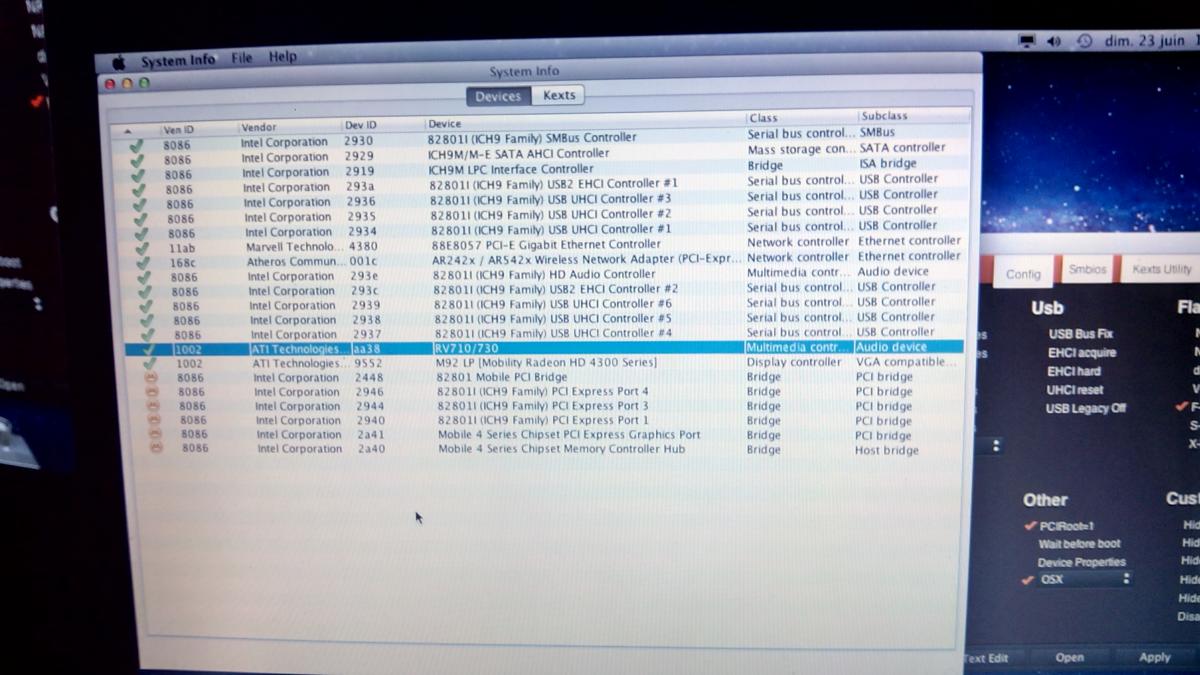Click the check icon for USB UHCI Controller #1
The width and height of the screenshot is (1200, 675).
(x=142, y=233)
